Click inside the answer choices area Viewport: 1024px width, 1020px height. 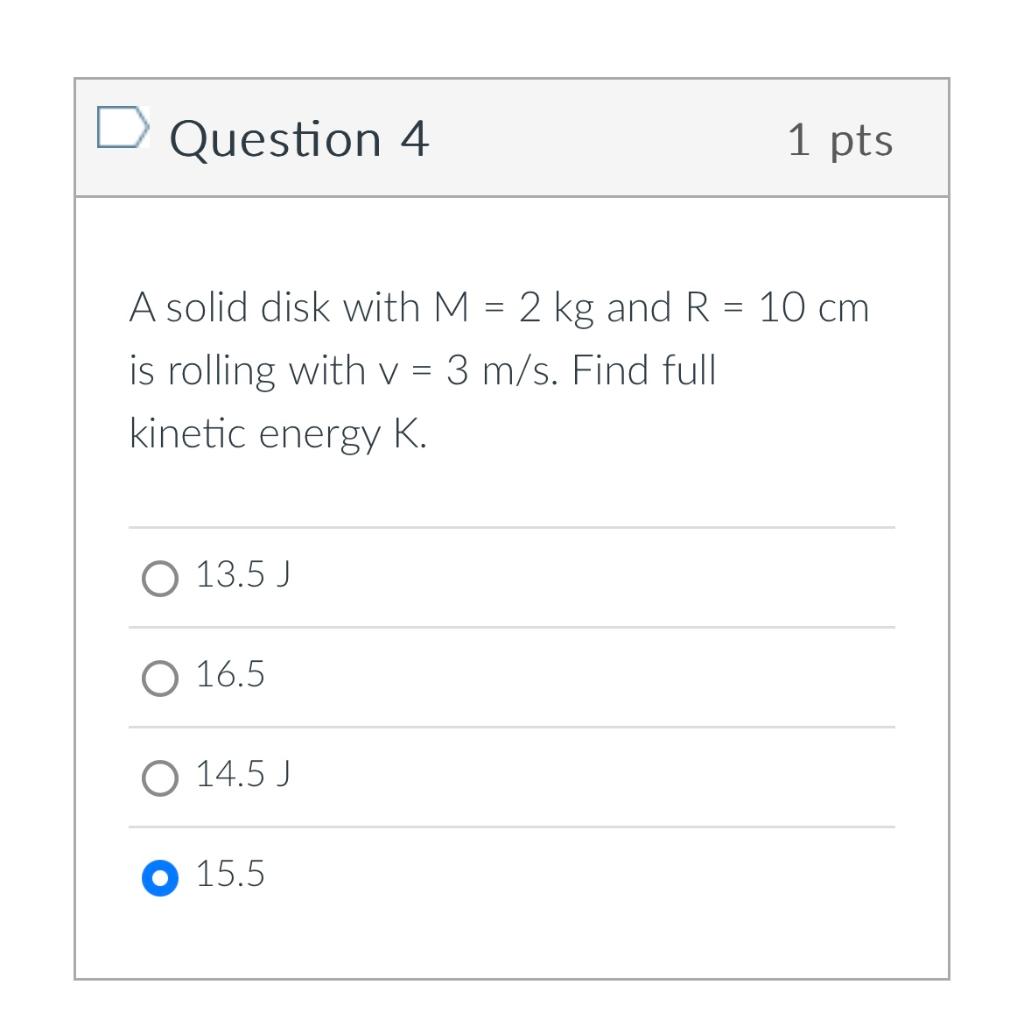(511, 725)
